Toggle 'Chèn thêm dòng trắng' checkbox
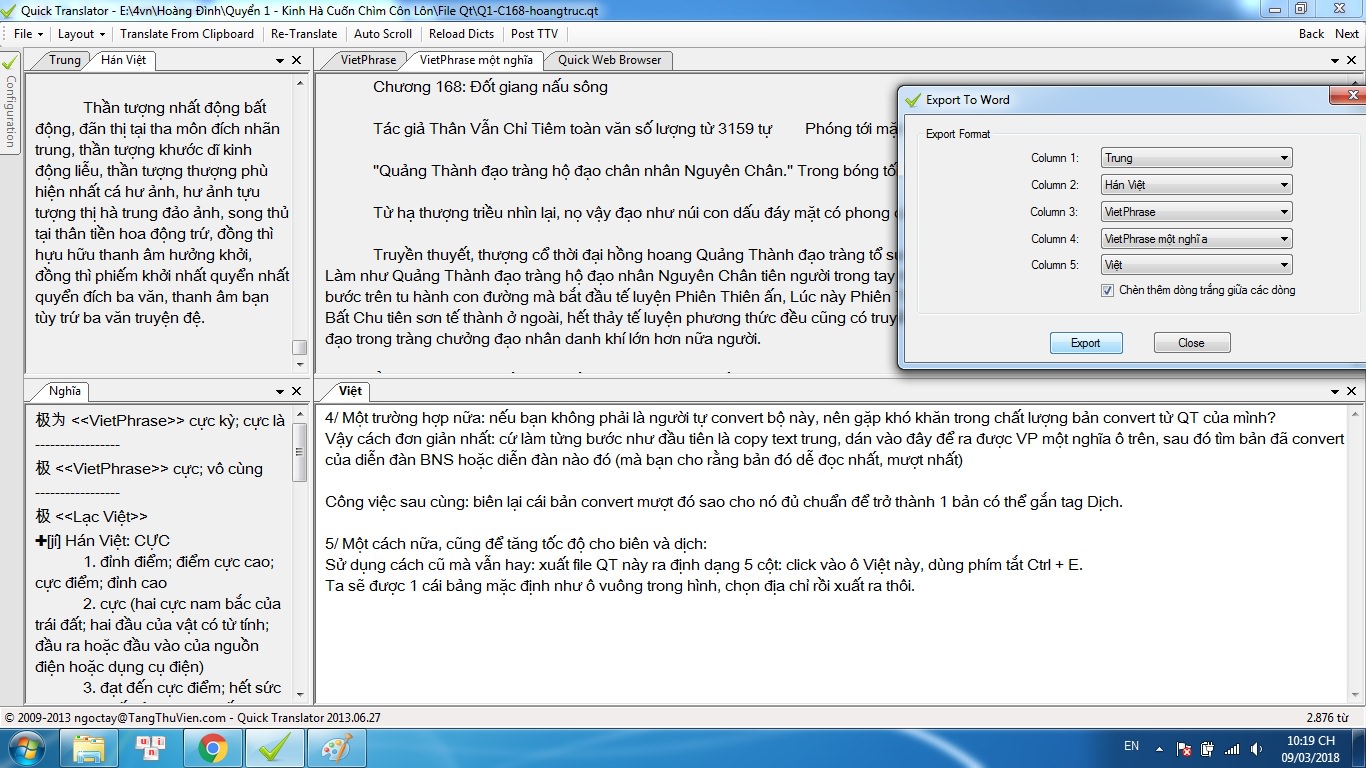Viewport: 1366px width, 768px height. 1107,290
